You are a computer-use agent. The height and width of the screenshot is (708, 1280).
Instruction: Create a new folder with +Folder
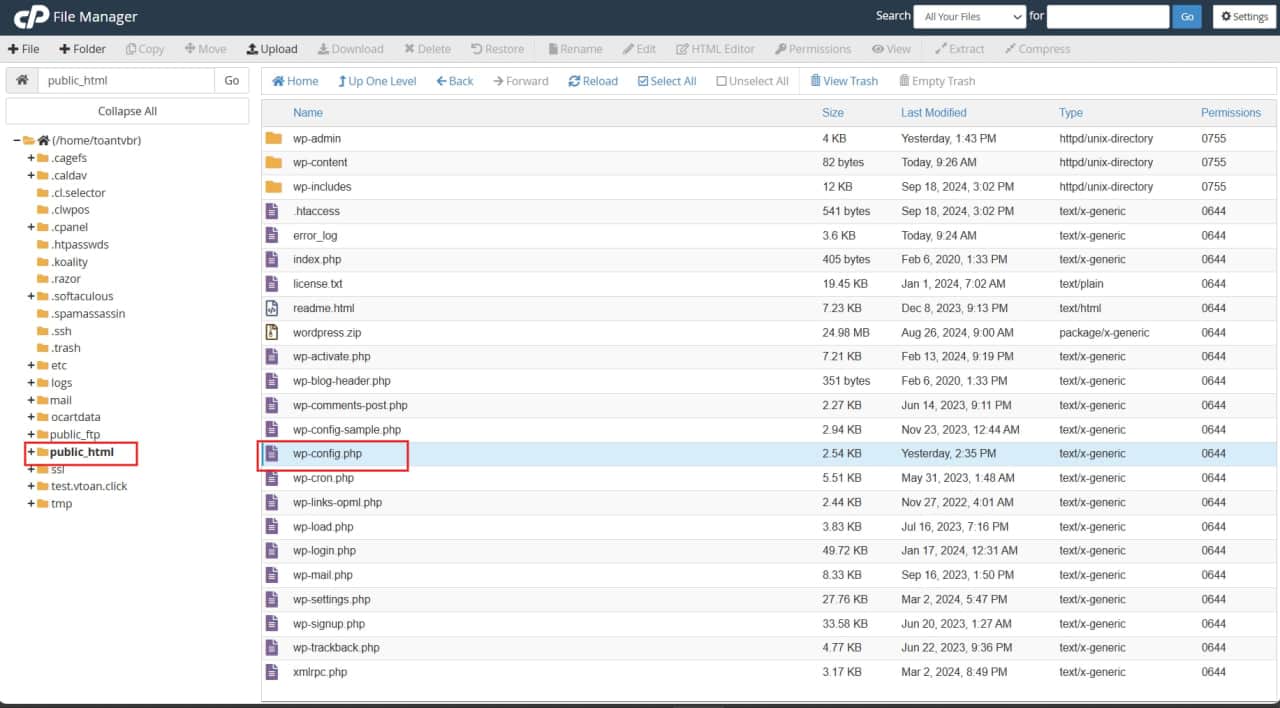tap(82, 49)
